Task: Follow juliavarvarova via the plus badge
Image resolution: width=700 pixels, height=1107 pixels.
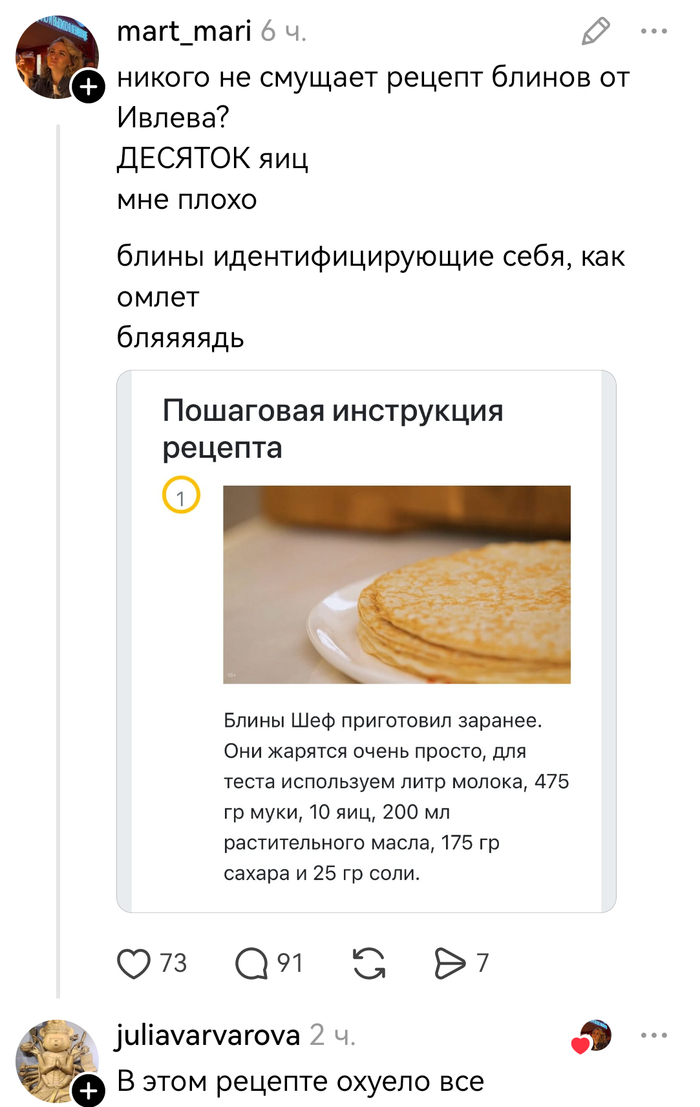Action: pos(88,1092)
